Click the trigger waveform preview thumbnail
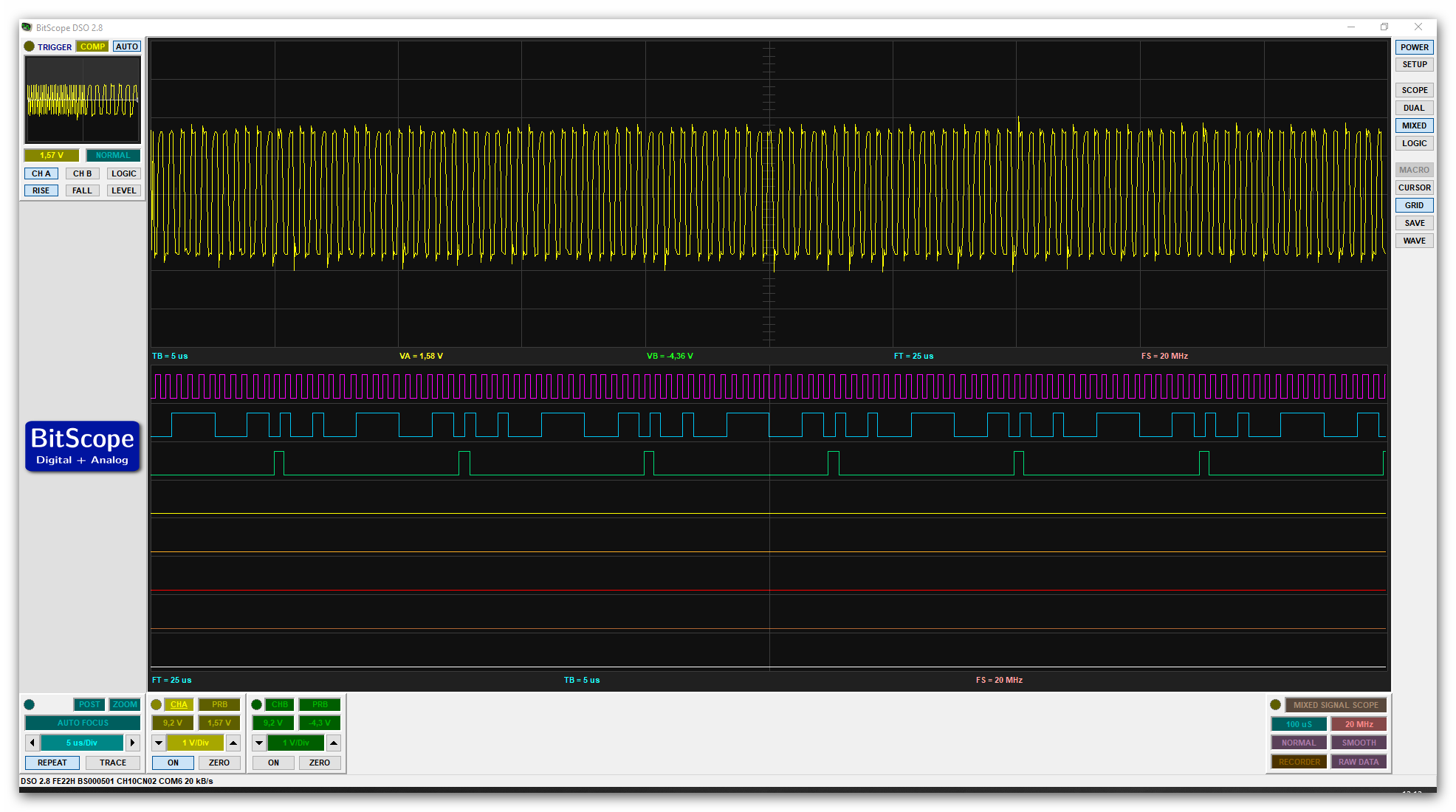 point(83,100)
